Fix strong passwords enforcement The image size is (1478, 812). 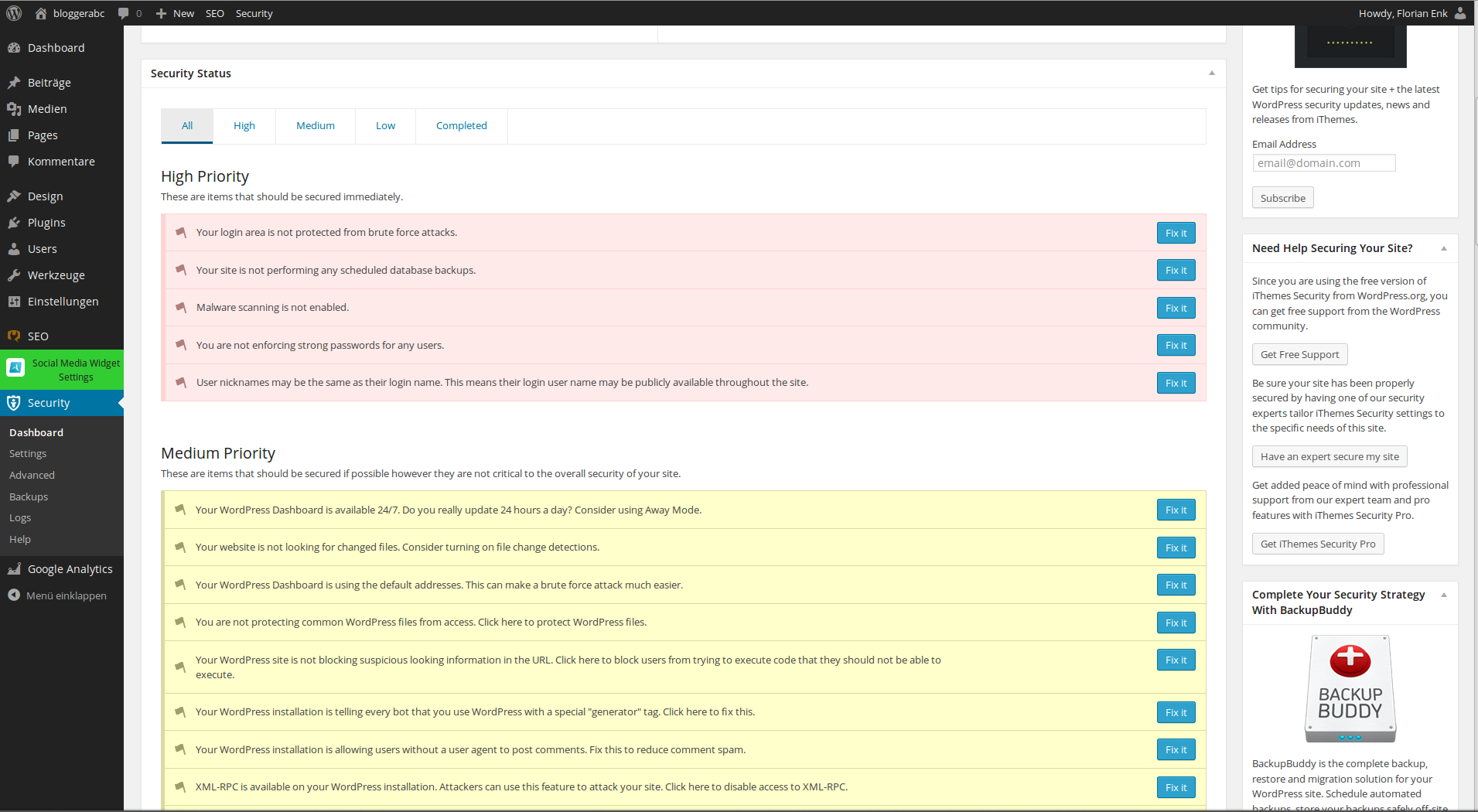1176,345
